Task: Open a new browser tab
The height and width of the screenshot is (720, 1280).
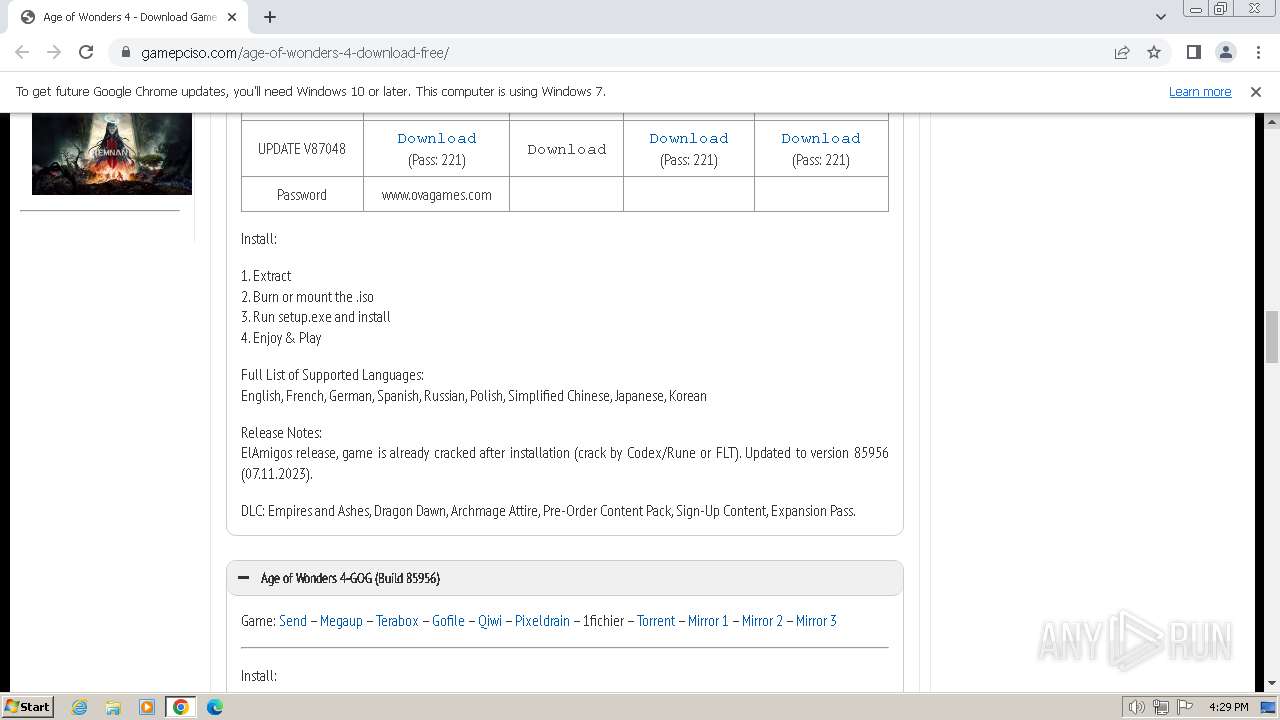Action: coord(269,17)
